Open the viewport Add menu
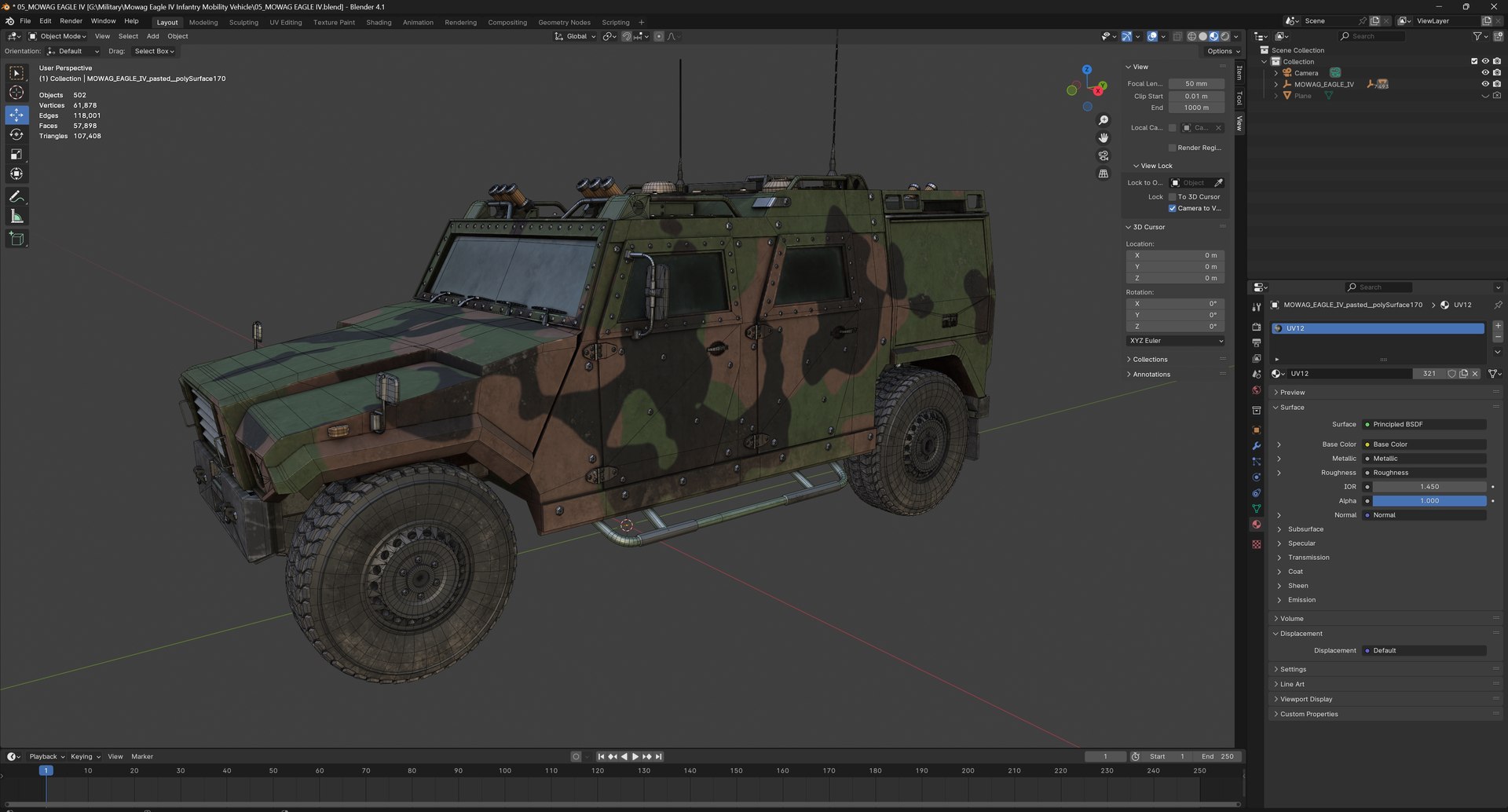 pyautogui.click(x=152, y=36)
